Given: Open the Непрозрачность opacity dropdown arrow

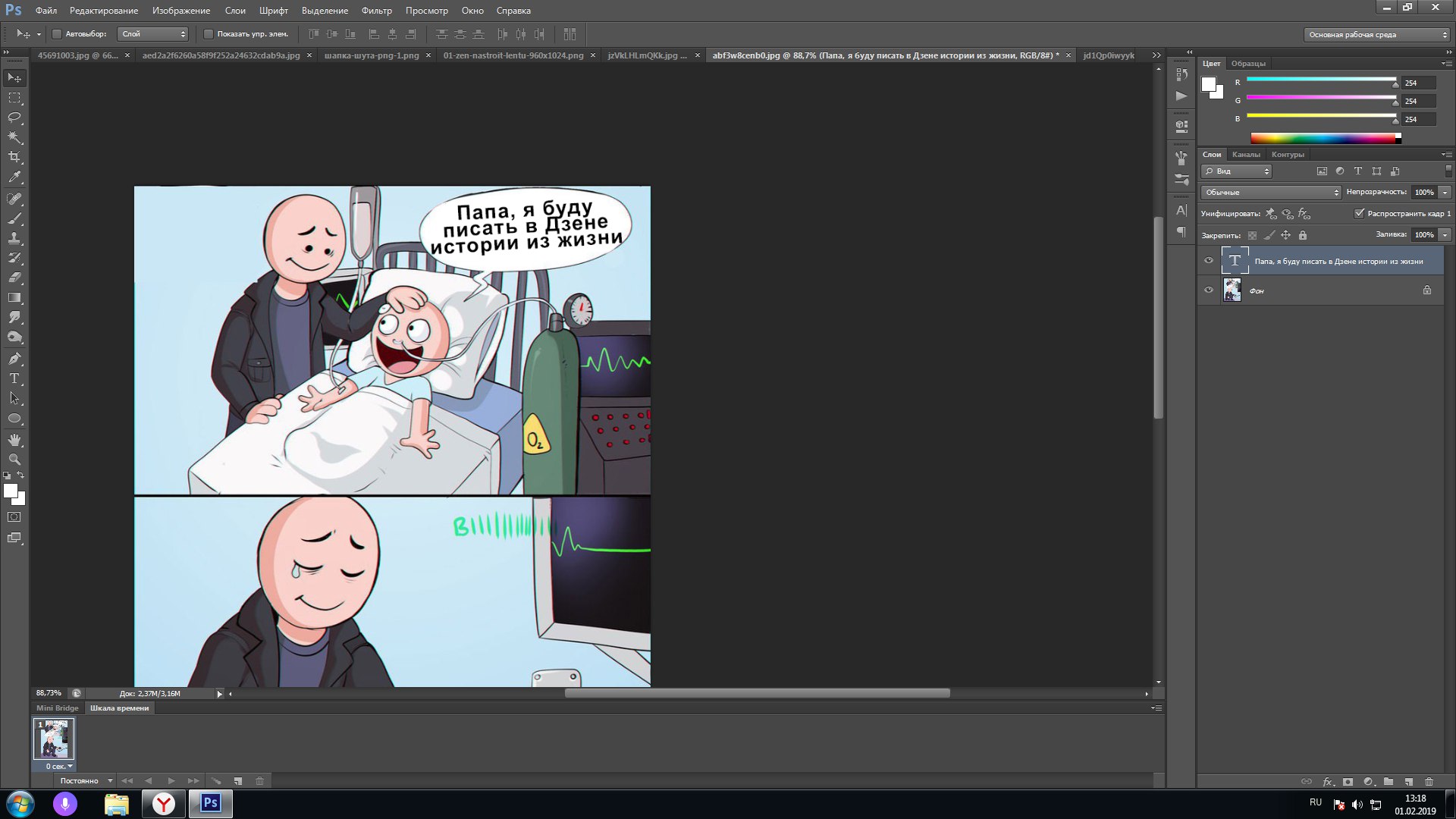Looking at the screenshot, I should tap(1445, 193).
